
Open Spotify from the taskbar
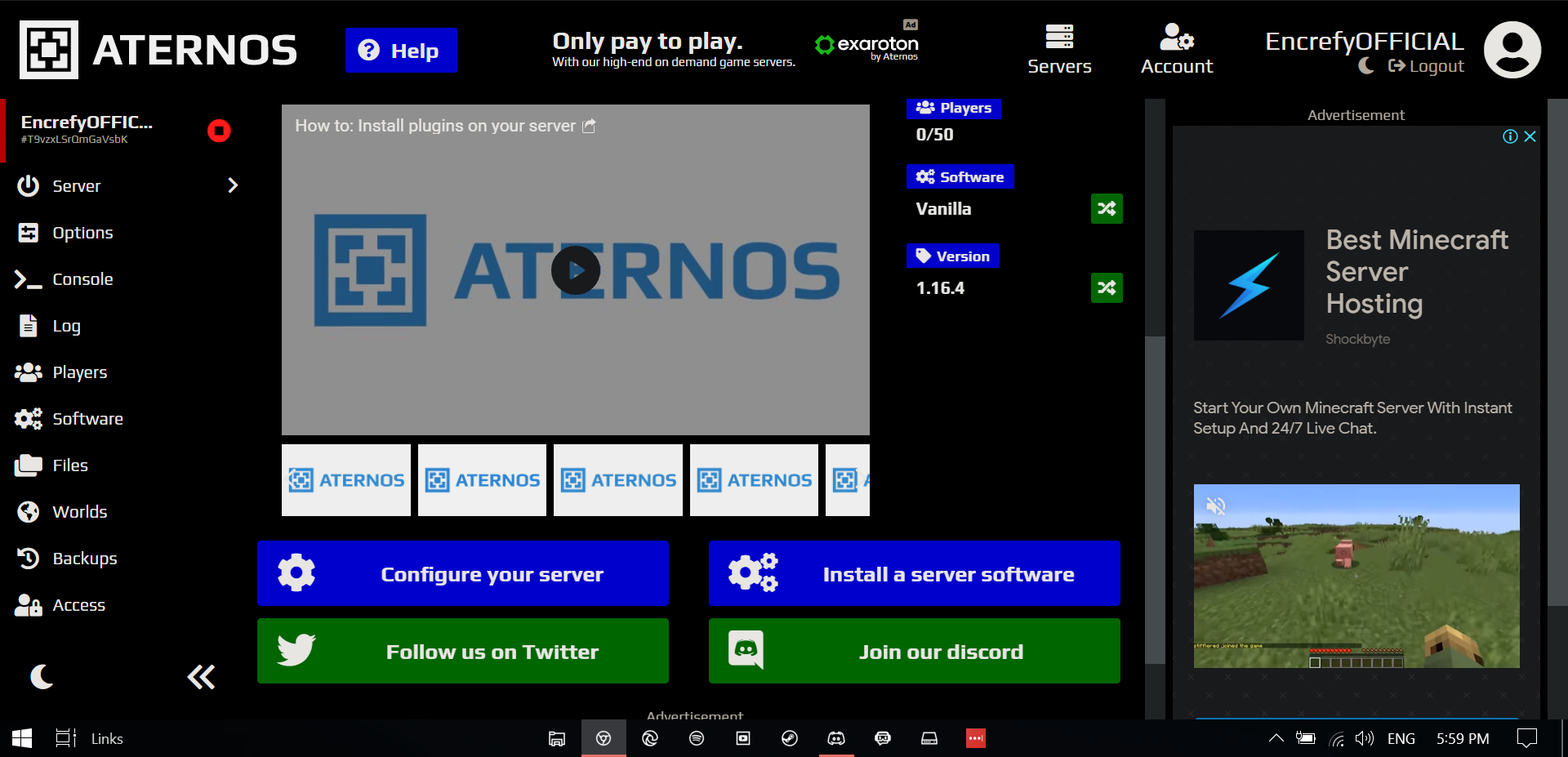[x=697, y=738]
